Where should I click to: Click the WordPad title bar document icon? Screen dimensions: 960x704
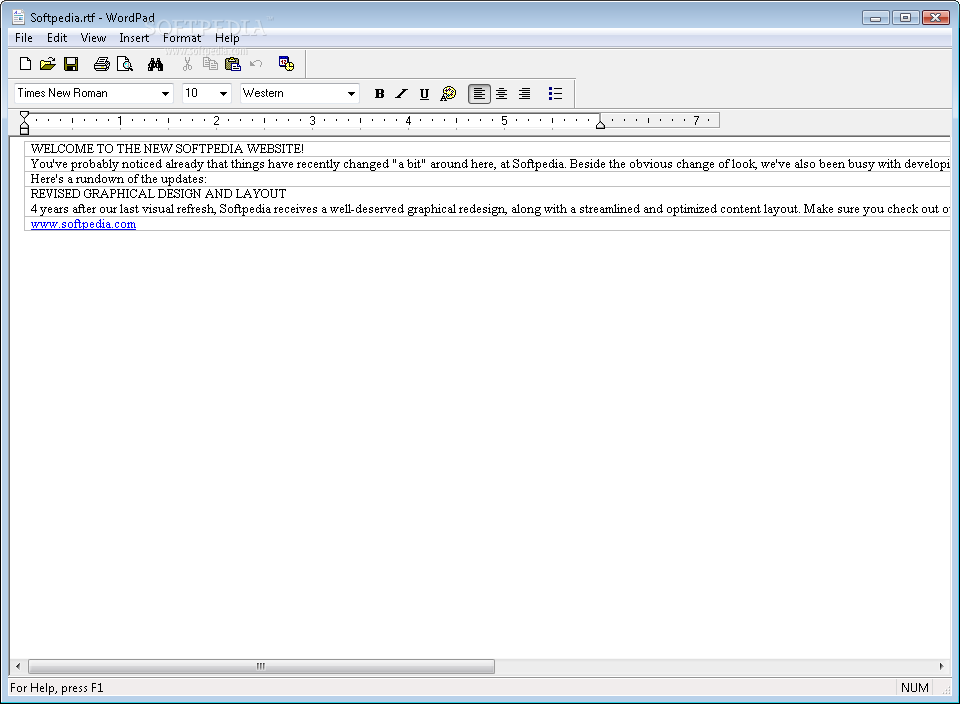[18, 17]
